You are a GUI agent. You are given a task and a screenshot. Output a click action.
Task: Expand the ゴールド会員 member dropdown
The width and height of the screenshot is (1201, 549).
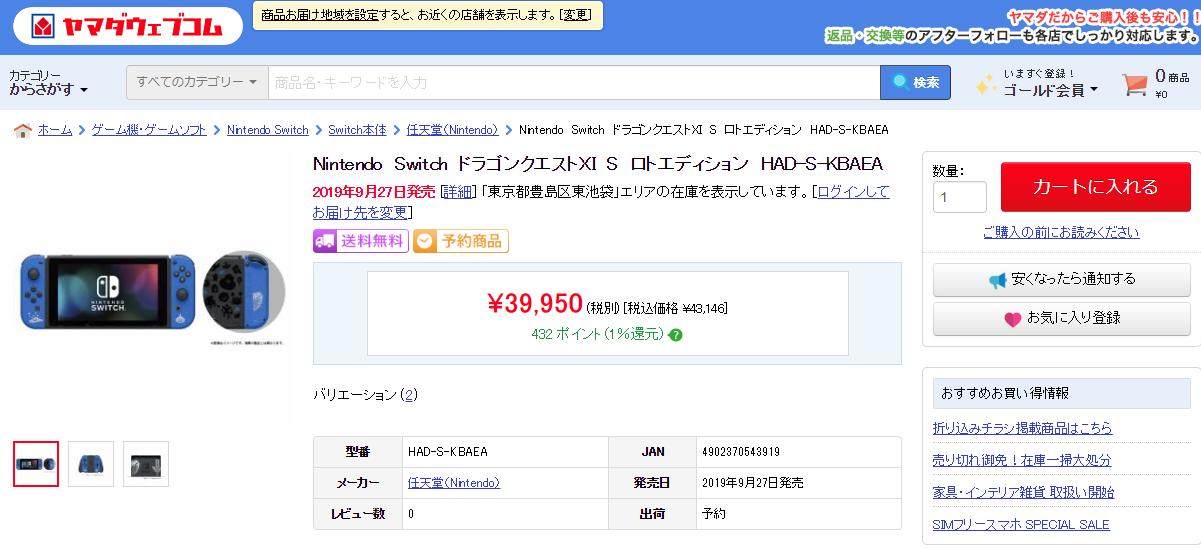1051,90
